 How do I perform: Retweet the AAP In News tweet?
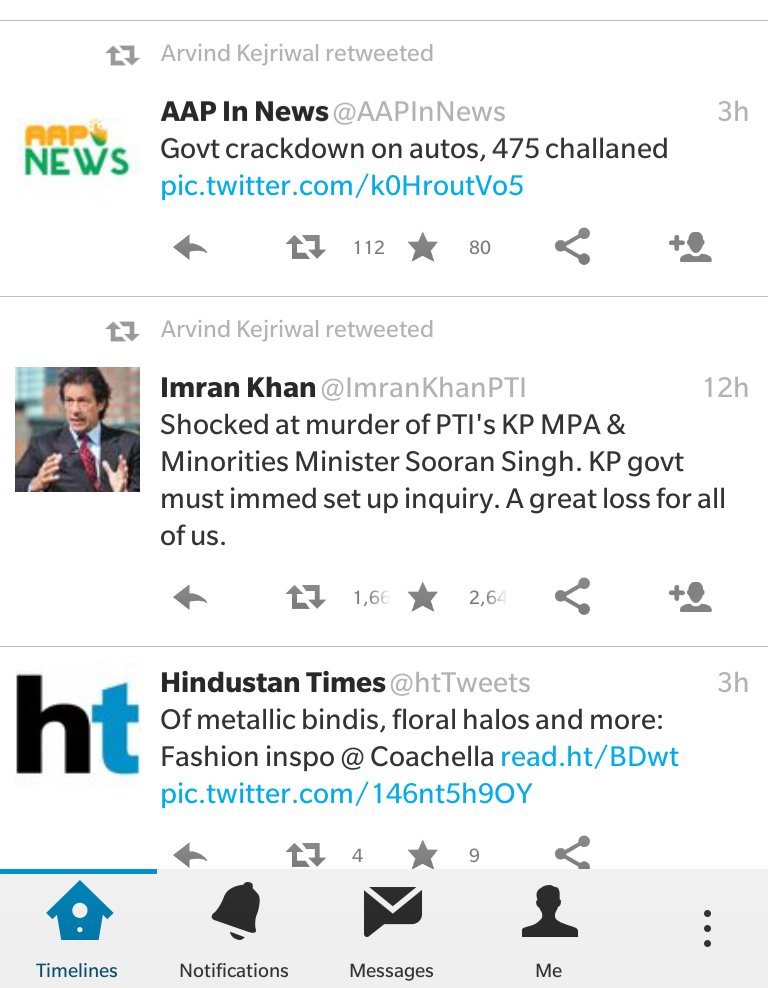point(306,247)
